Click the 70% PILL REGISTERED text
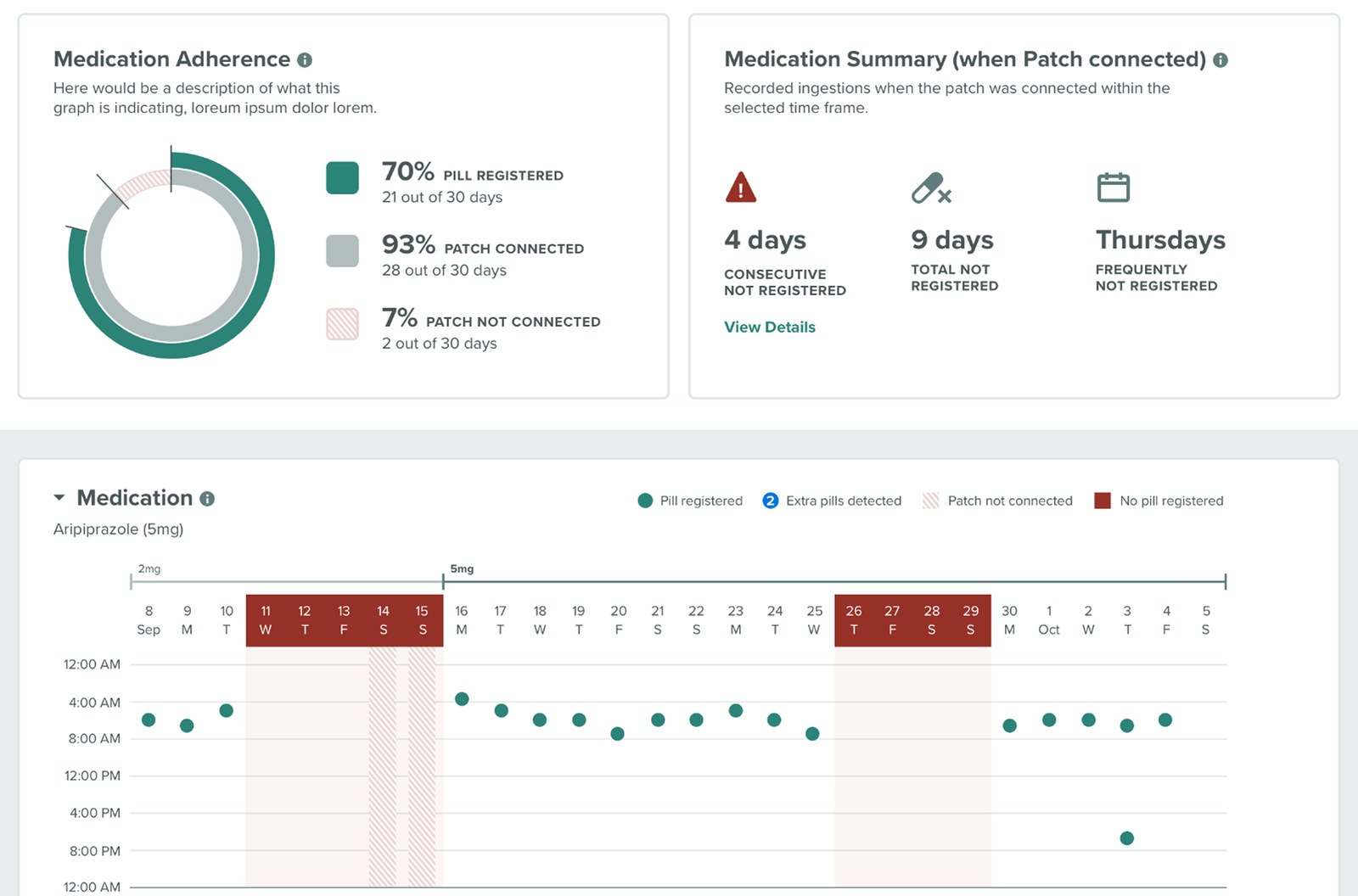Screen dimensions: 1358x896 tap(473, 172)
